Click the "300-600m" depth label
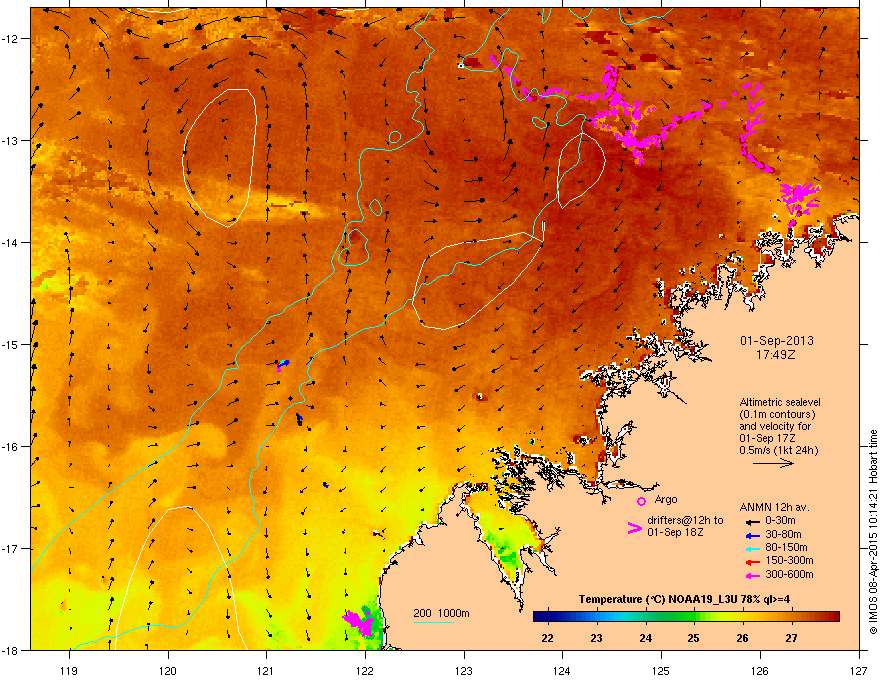The image size is (880, 680). (789, 574)
